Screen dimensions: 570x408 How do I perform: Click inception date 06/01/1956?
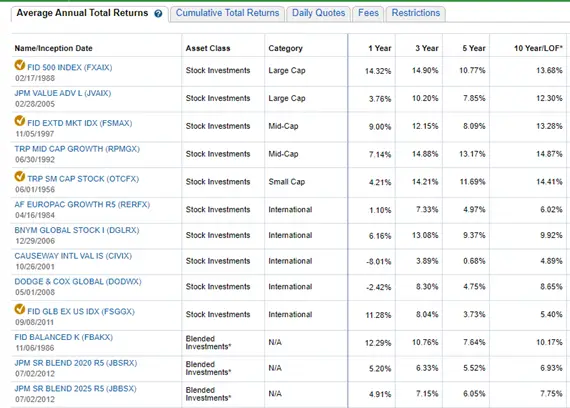35,190
